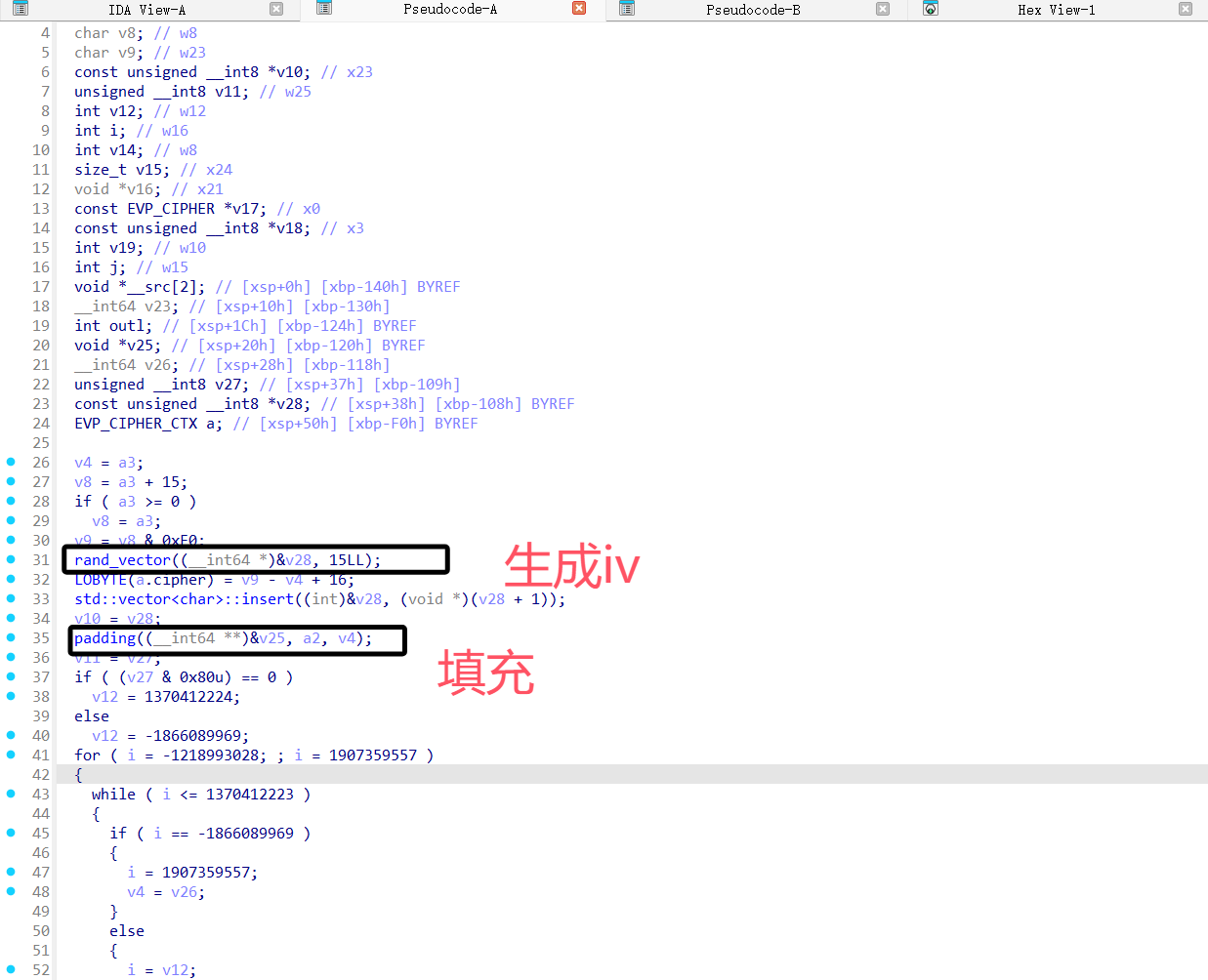Close the Pseudocode-A tab
The height and width of the screenshot is (980, 1208).
tap(579, 9)
